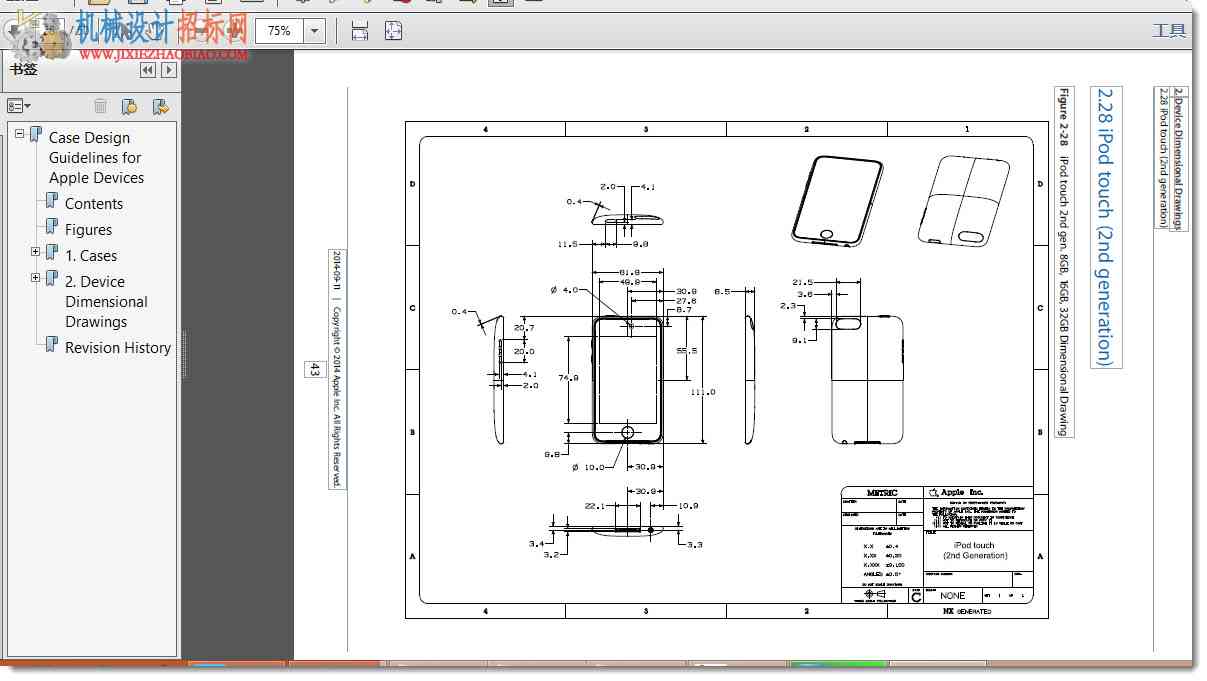Click the NX GENERATED label

point(965,610)
